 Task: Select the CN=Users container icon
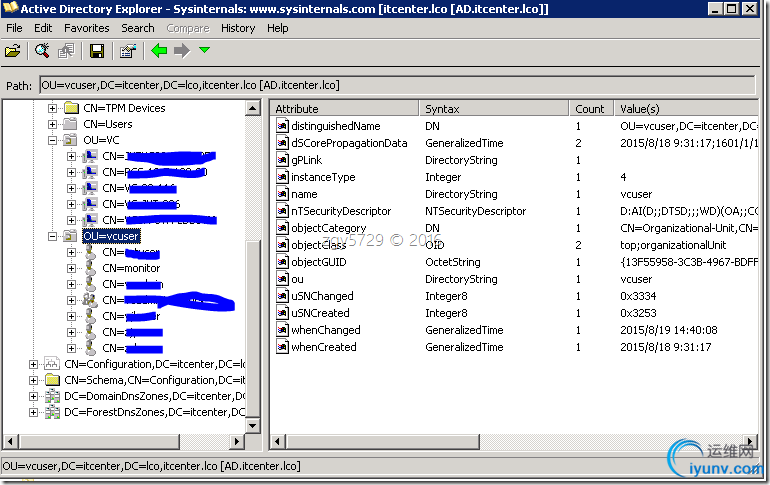[x=72, y=124]
